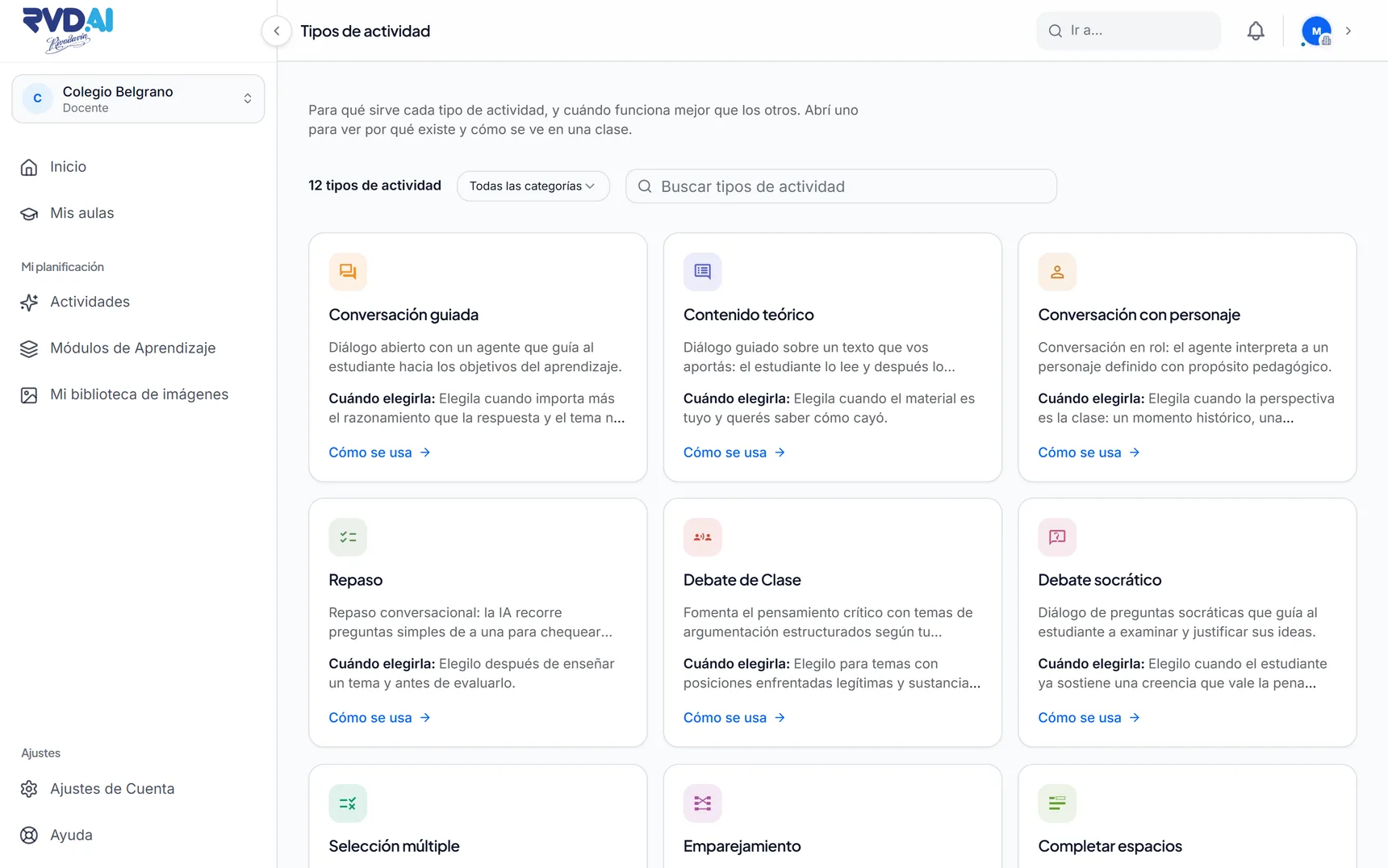Click the Ayuda lifebuoy icon
1388x868 pixels.
[29, 836]
